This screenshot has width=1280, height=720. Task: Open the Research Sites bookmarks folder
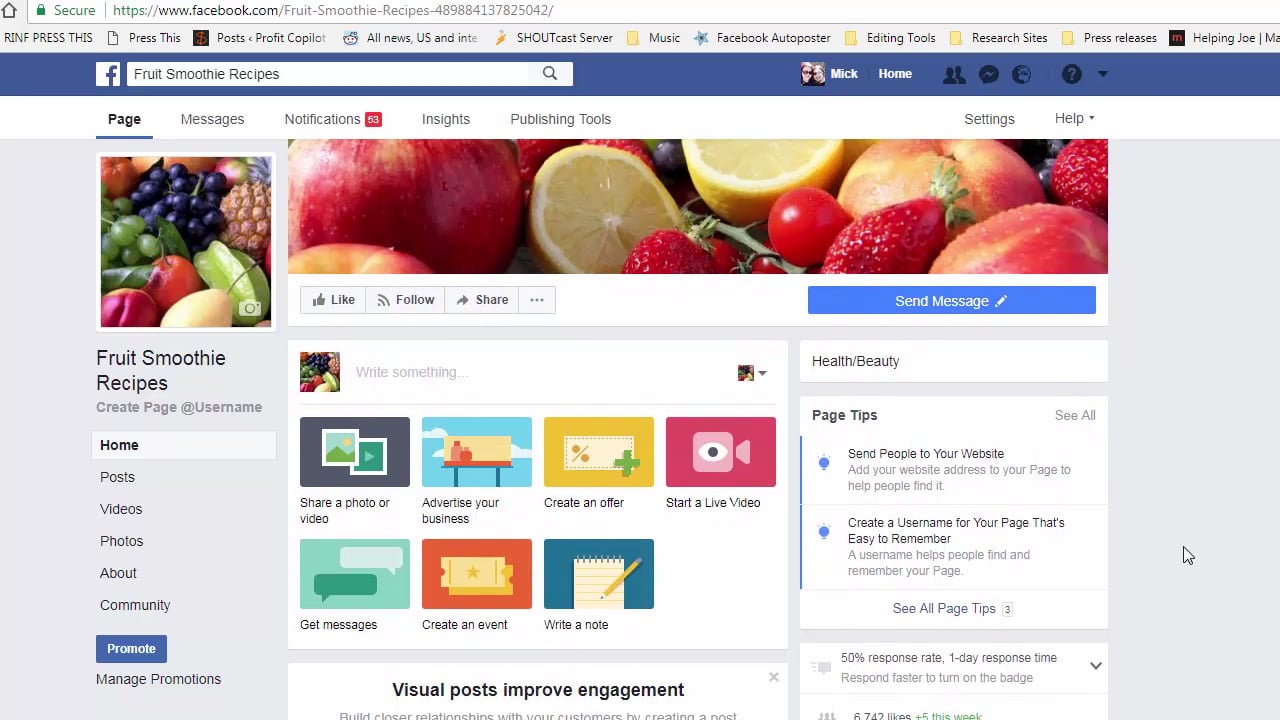[998, 38]
